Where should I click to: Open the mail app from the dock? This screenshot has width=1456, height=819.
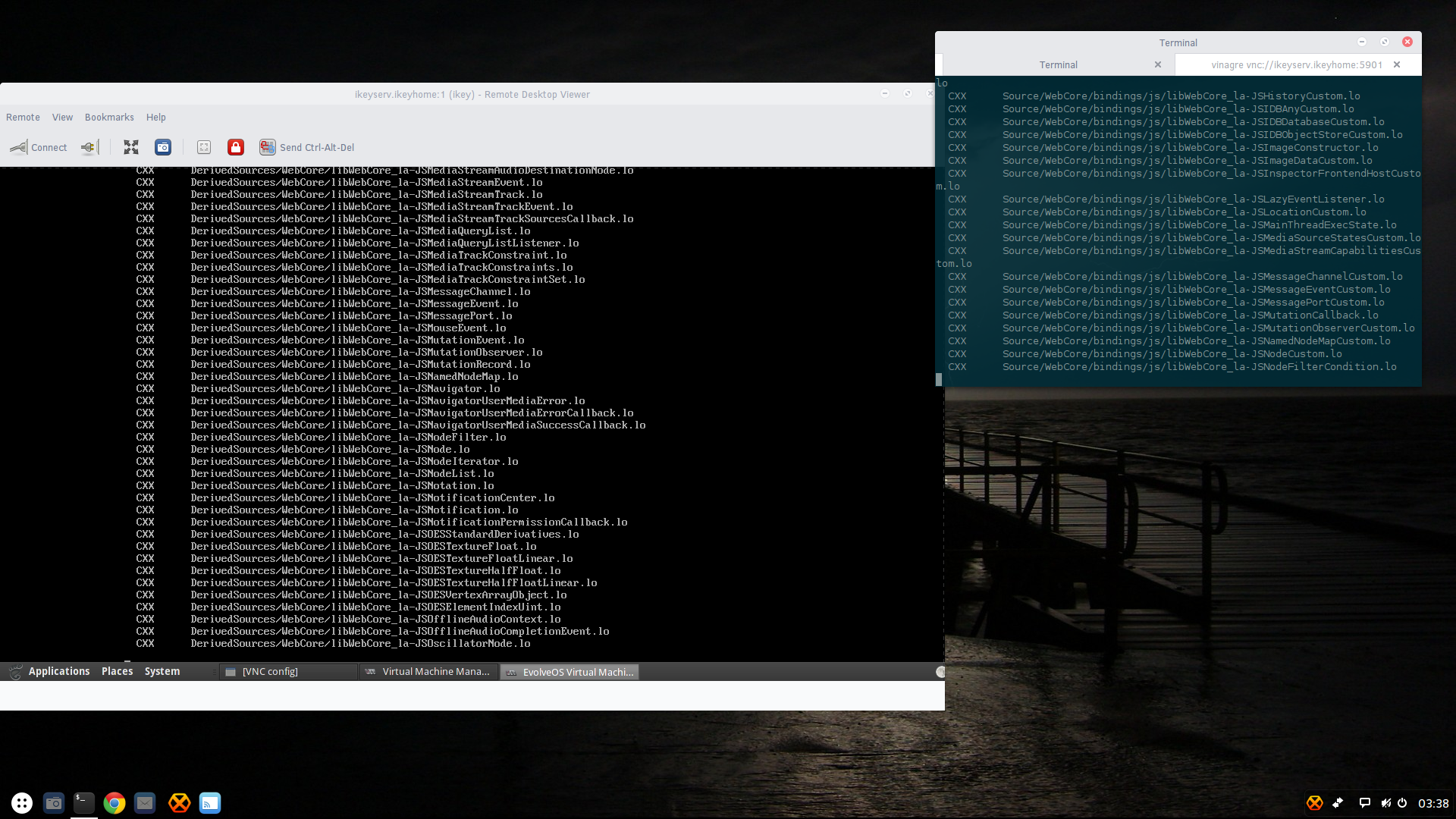coord(145,802)
